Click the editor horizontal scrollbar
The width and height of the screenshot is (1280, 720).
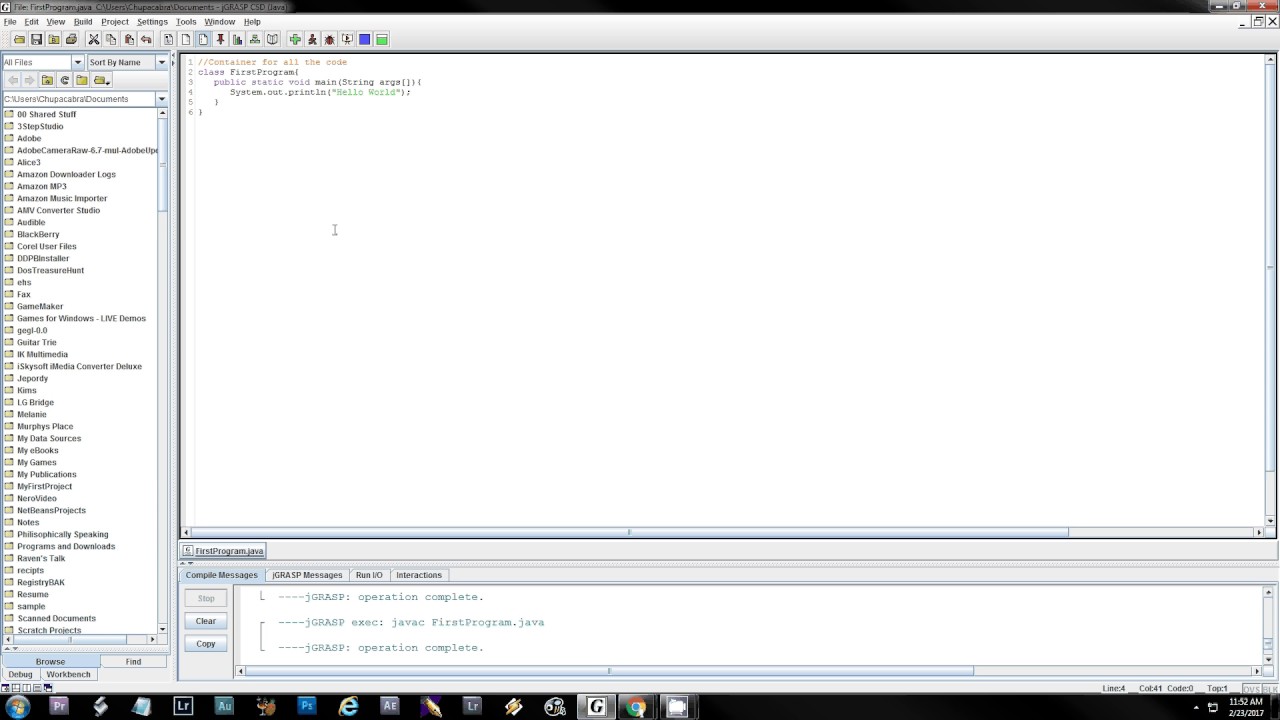click(x=629, y=532)
